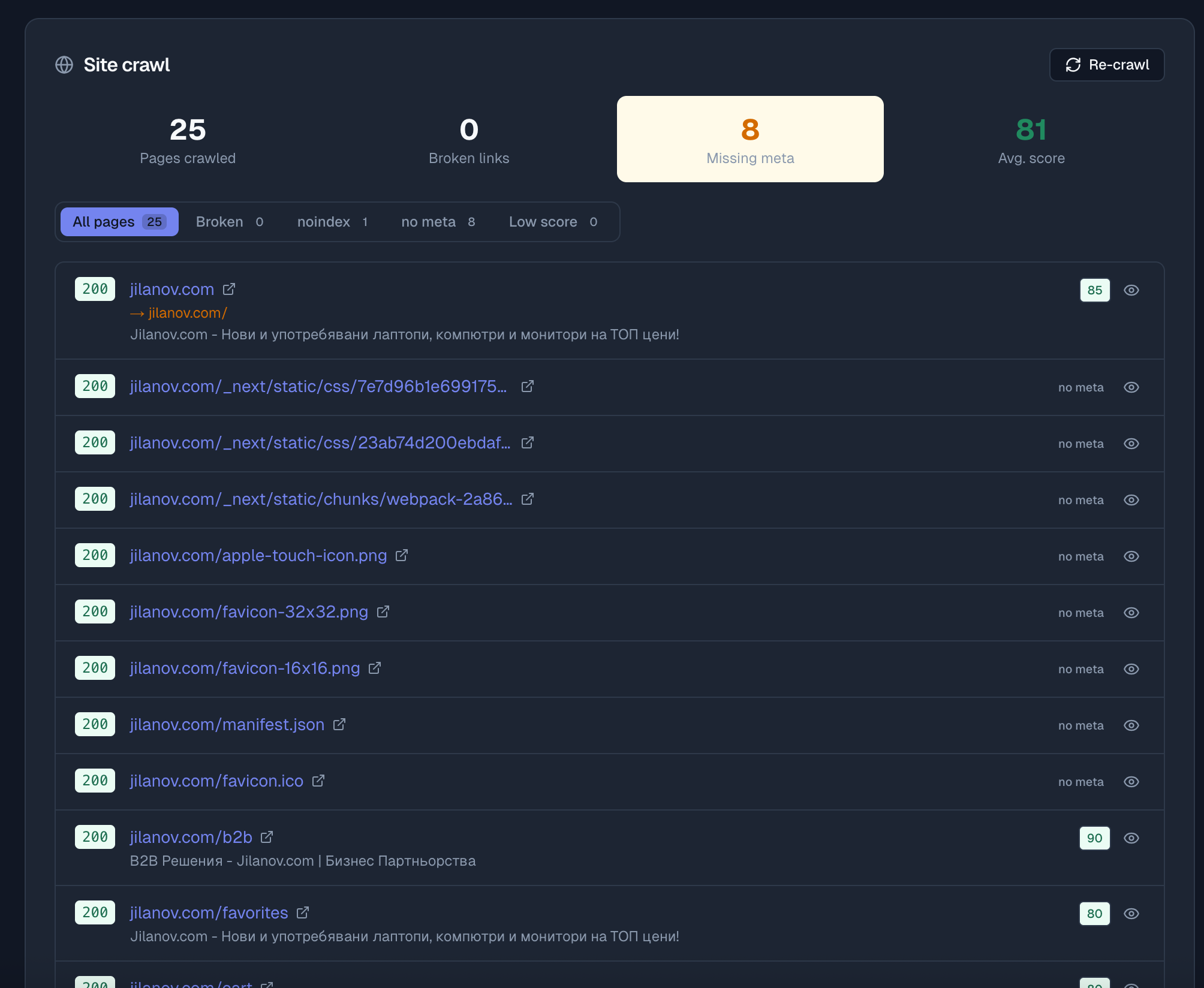
Task: Click the refresh icon inside Re-crawl button
Action: click(x=1074, y=64)
